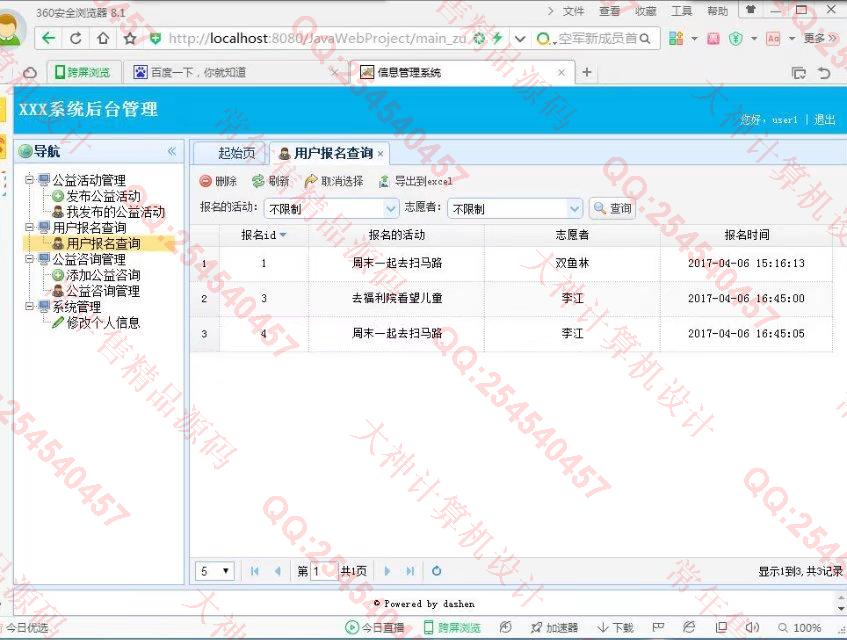Viewport: 847px width, 640px height.
Task: Switch to 起始页 tab
Action: pyautogui.click(x=237, y=153)
